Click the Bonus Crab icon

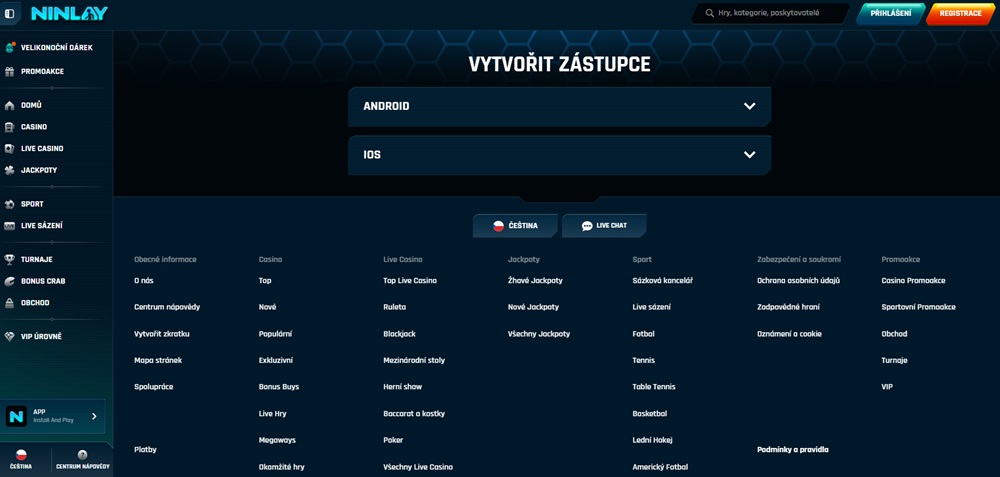pyautogui.click(x=9, y=281)
